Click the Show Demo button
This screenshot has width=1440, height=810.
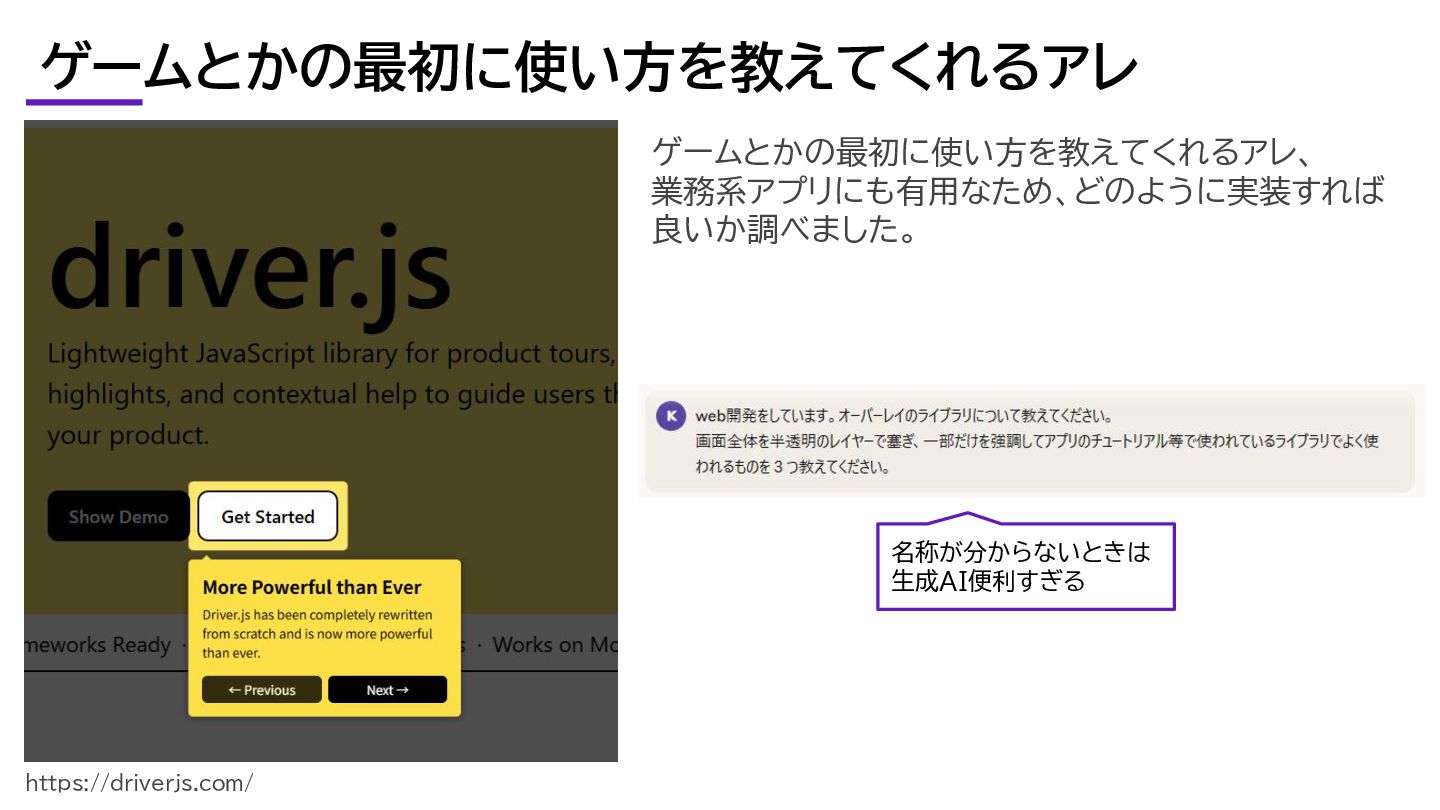[118, 516]
